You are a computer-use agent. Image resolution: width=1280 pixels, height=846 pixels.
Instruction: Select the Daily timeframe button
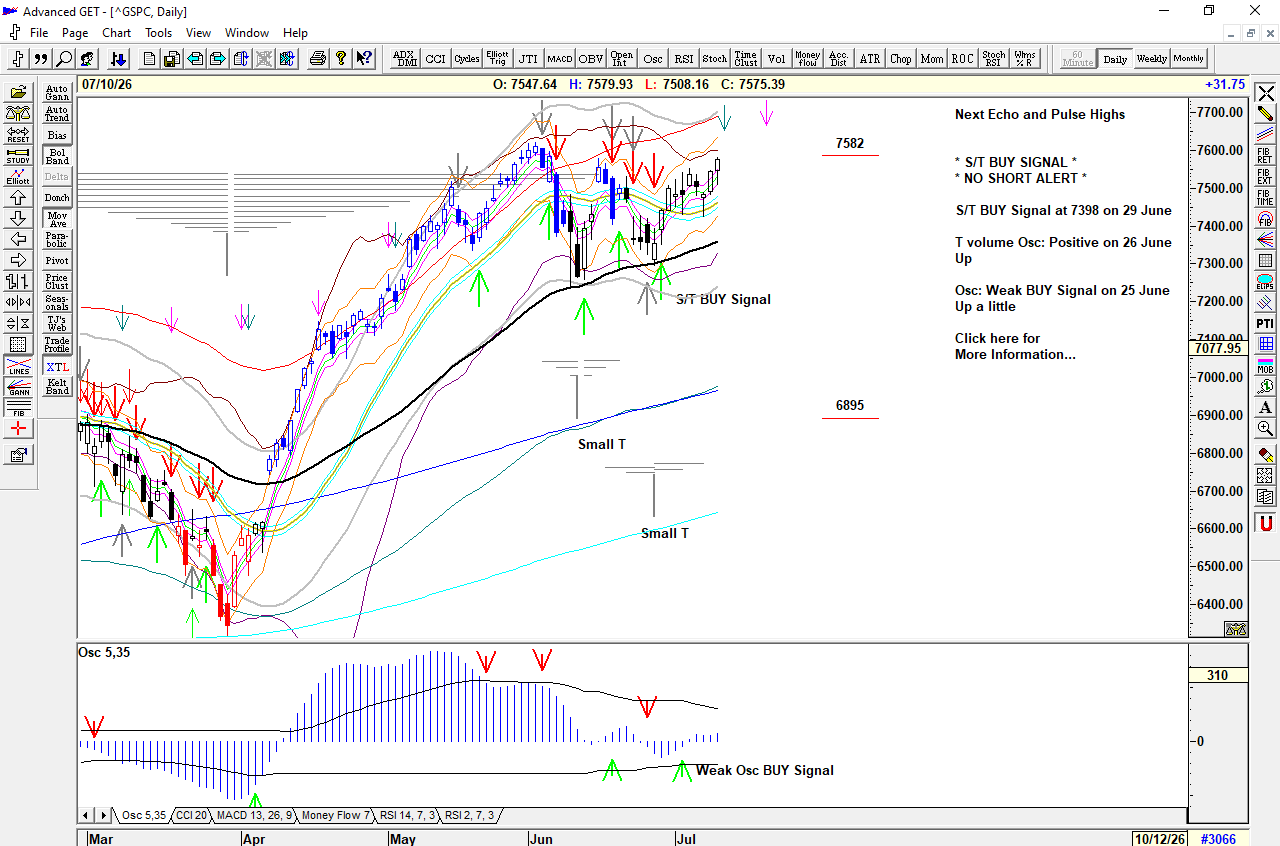click(1115, 59)
